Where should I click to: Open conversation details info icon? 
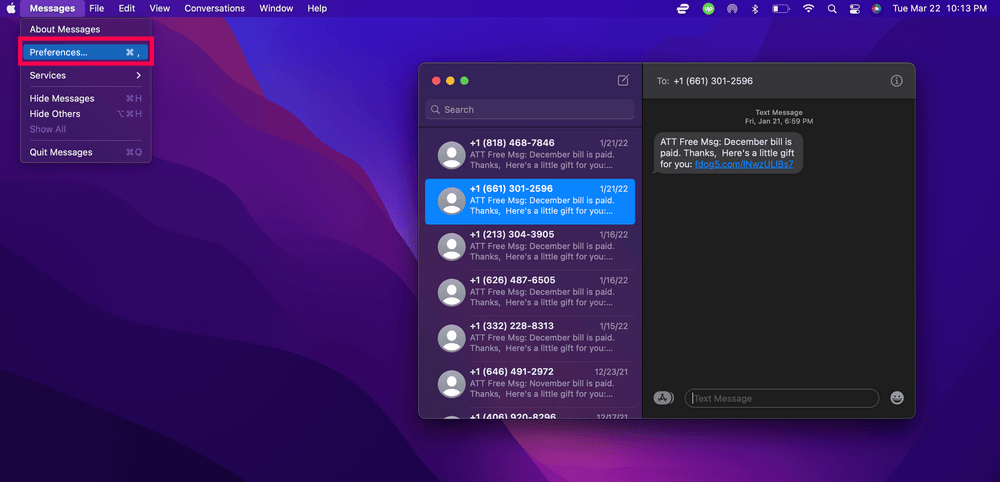click(896, 81)
